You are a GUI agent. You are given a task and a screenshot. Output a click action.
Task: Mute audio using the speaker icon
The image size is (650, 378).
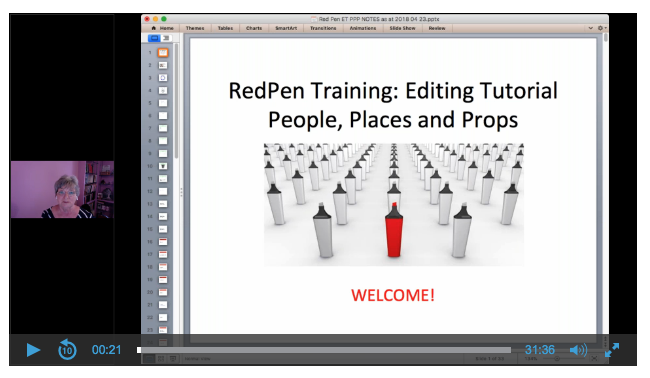point(578,350)
